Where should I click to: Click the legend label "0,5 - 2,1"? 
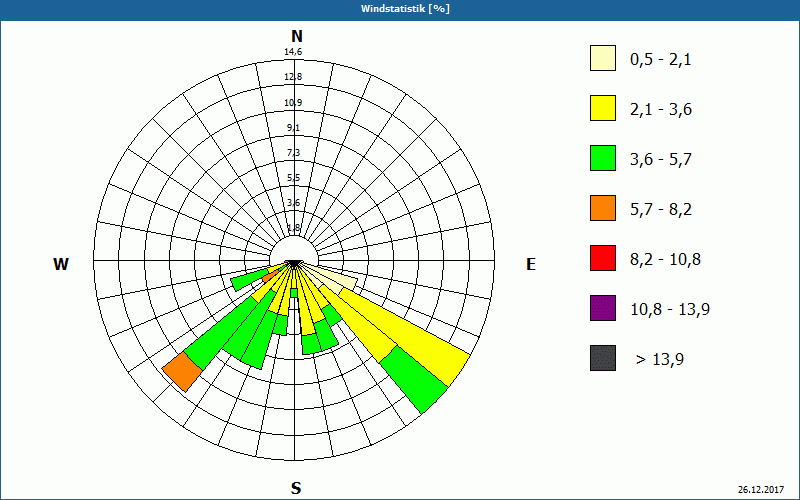point(661,60)
